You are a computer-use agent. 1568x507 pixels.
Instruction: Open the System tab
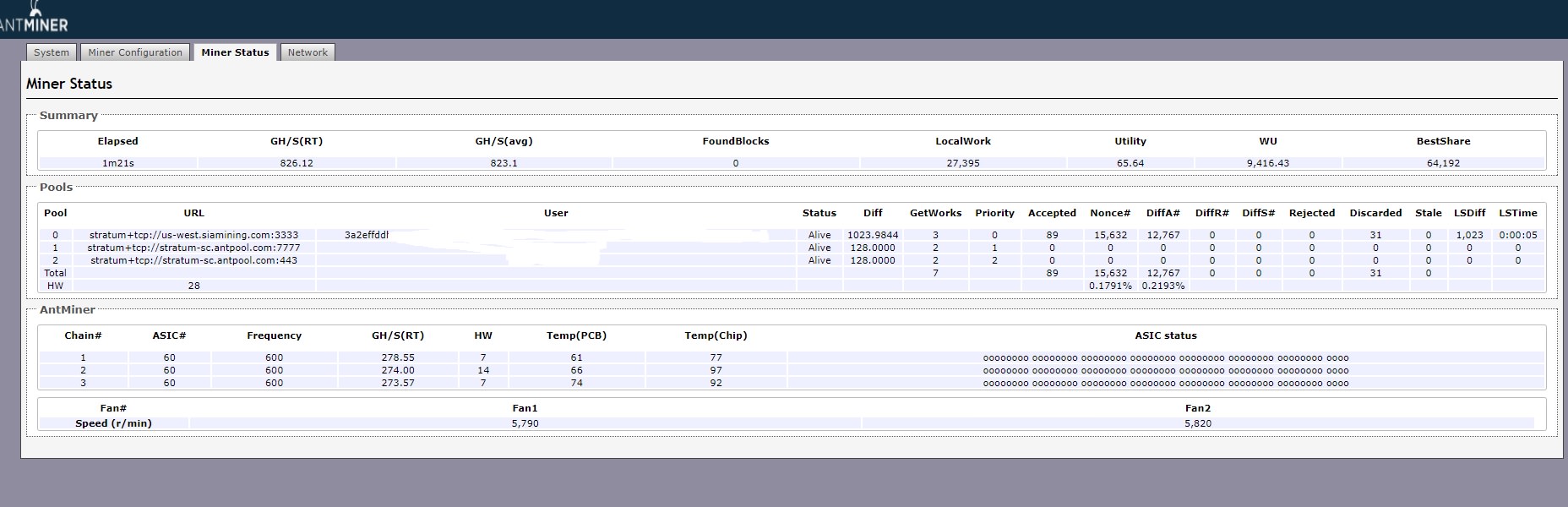click(52, 52)
